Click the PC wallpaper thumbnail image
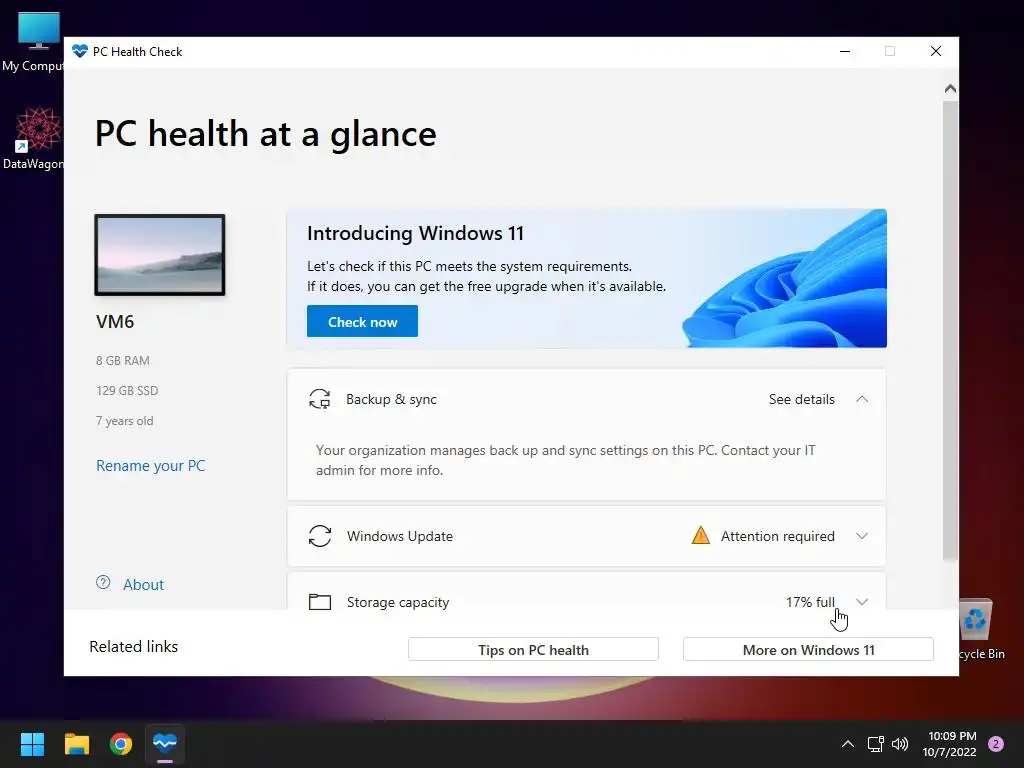This screenshot has height=768, width=1024. pyautogui.click(x=160, y=255)
